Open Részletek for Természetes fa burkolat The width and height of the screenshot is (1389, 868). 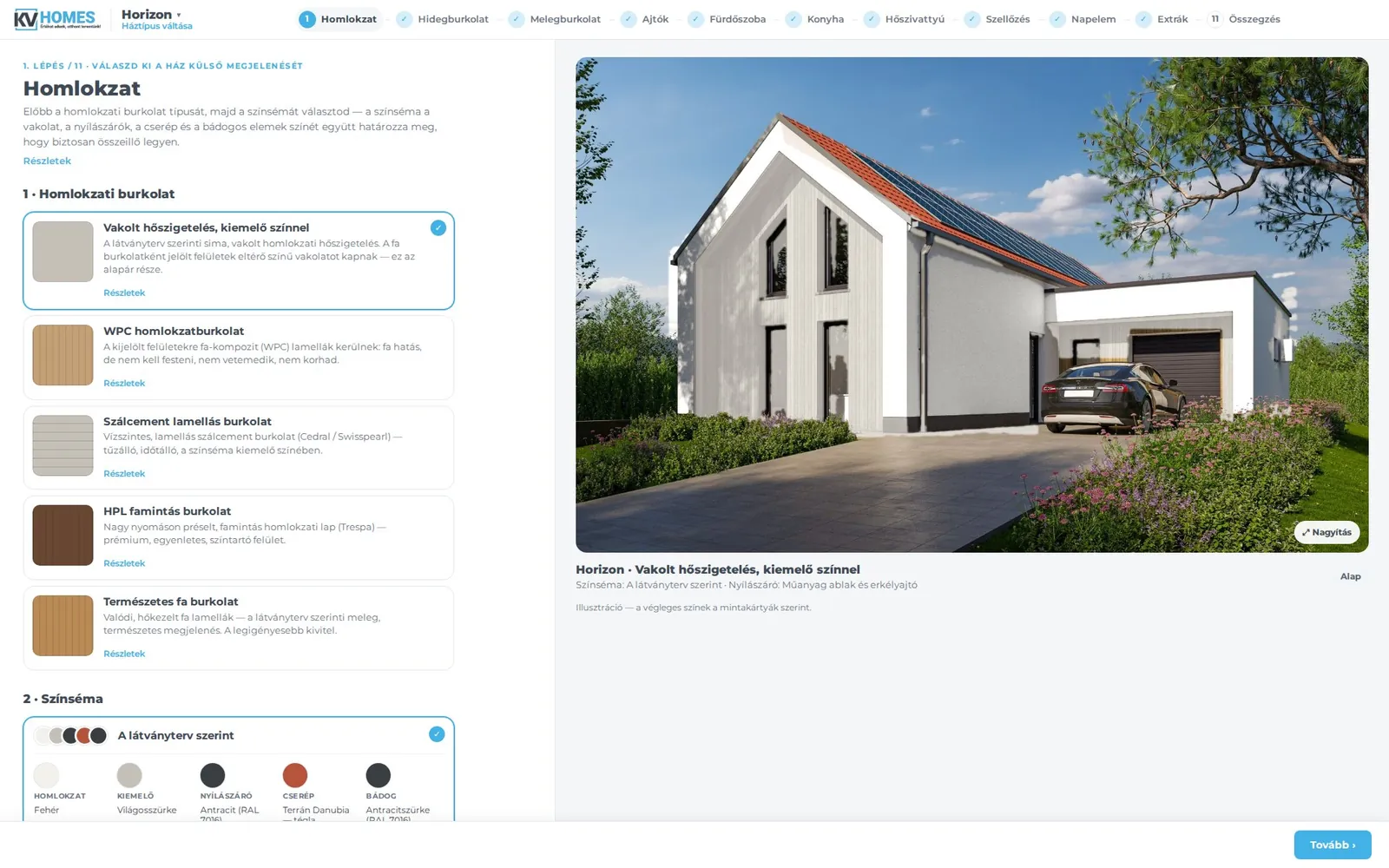click(124, 654)
